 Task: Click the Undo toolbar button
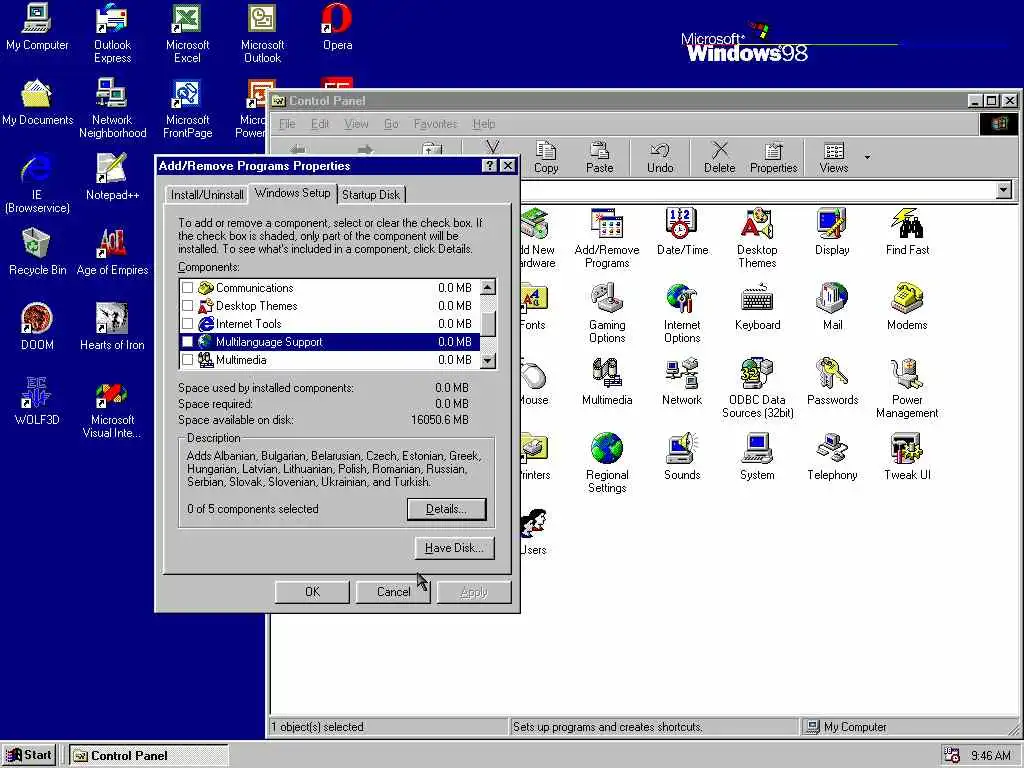pyautogui.click(x=660, y=157)
